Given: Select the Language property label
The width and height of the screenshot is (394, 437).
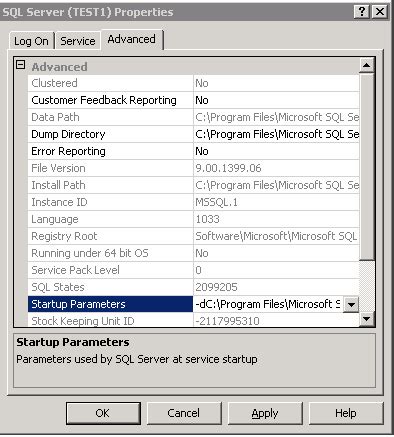Looking at the screenshot, I should coord(110,219).
